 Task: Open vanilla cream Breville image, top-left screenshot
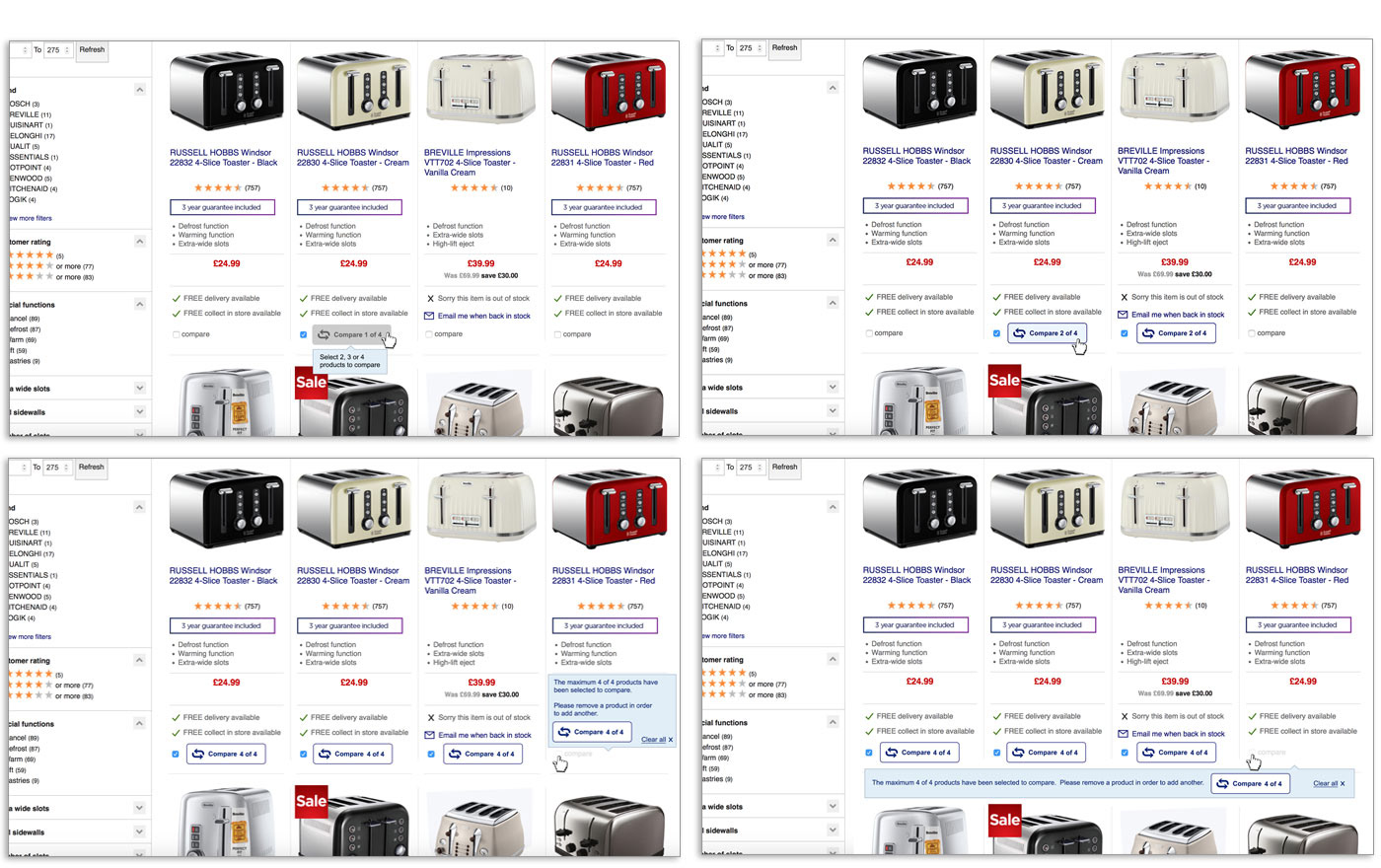point(480,91)
